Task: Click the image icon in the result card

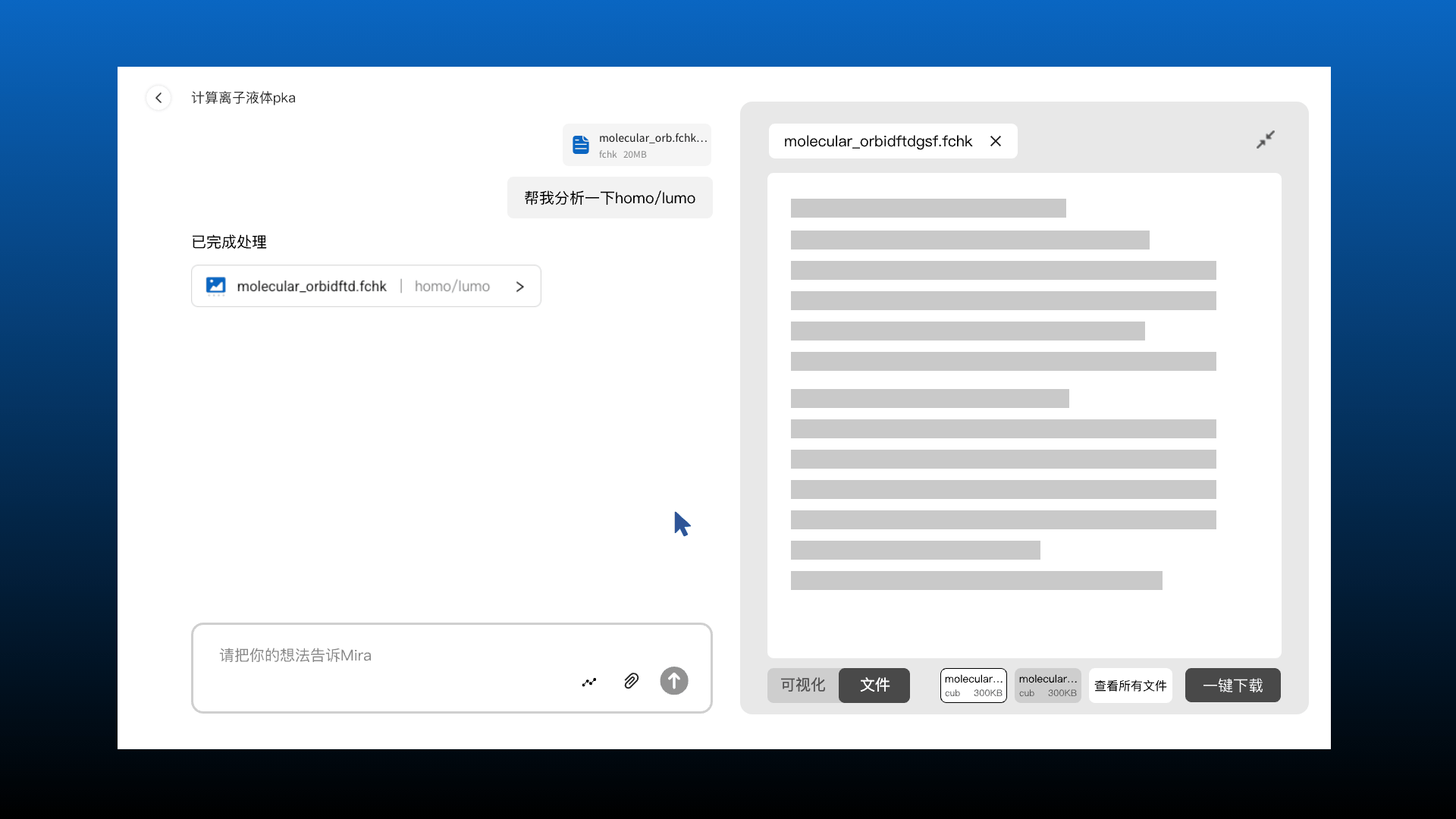Action: click(x=216, y=286)
